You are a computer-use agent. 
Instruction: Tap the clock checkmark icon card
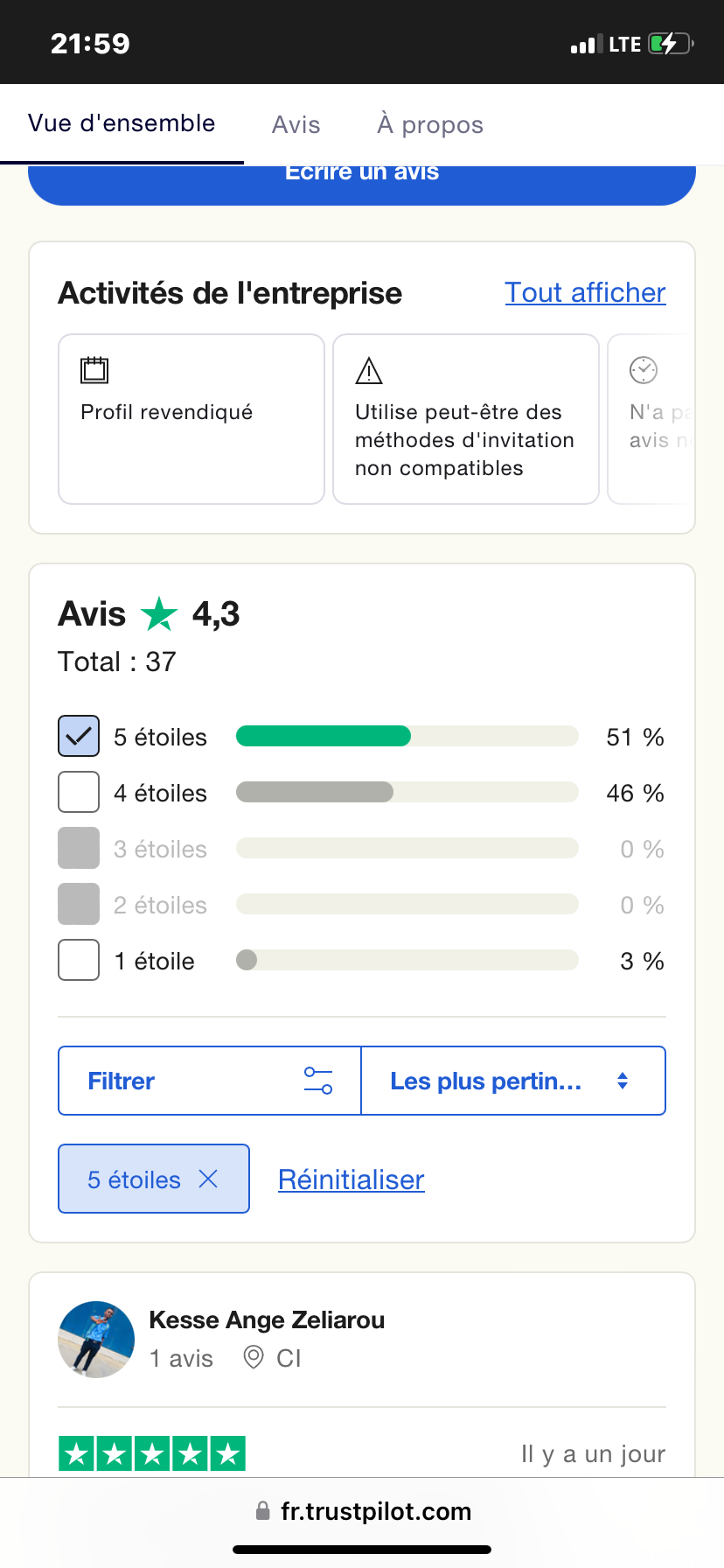coord(651,418)
